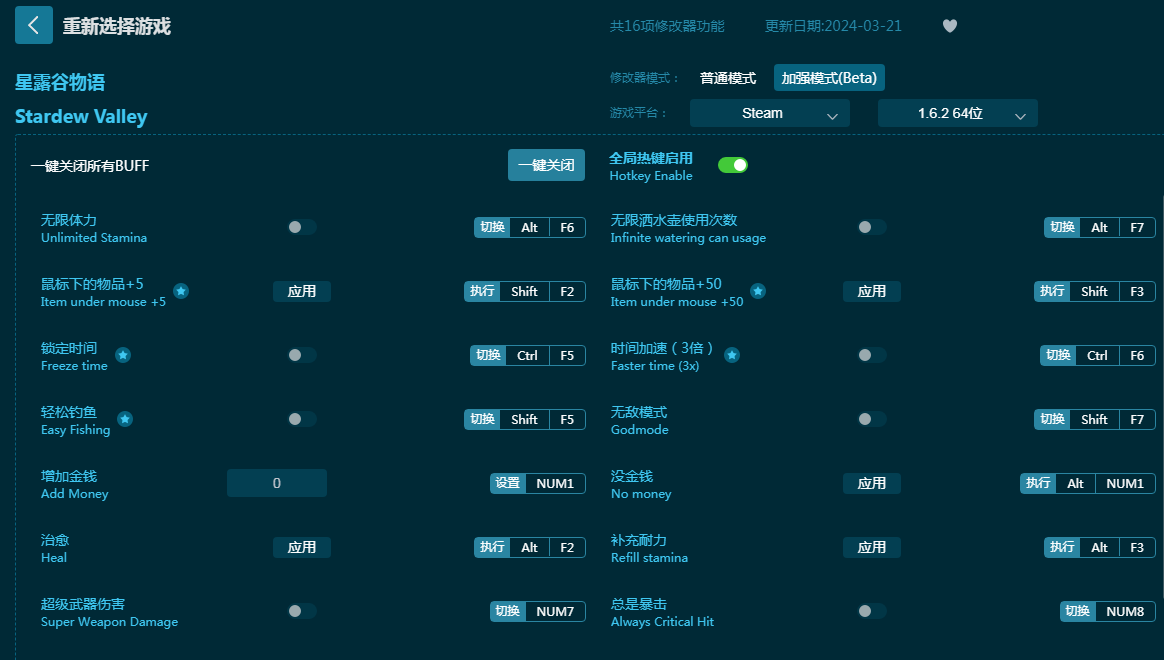Select 加强模式(Beta) mode tab
The height and width of the screenshot is (660, 1164).
[829, 78]
